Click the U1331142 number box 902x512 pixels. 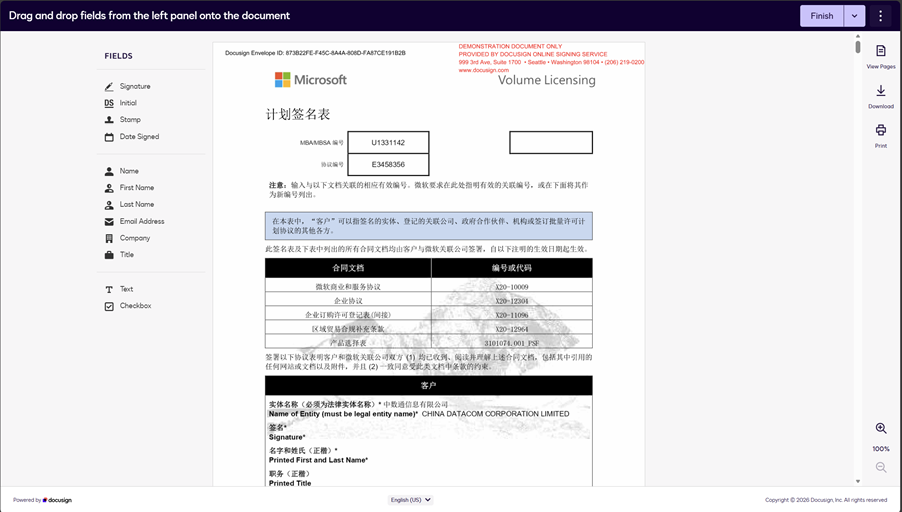[388, 143]
